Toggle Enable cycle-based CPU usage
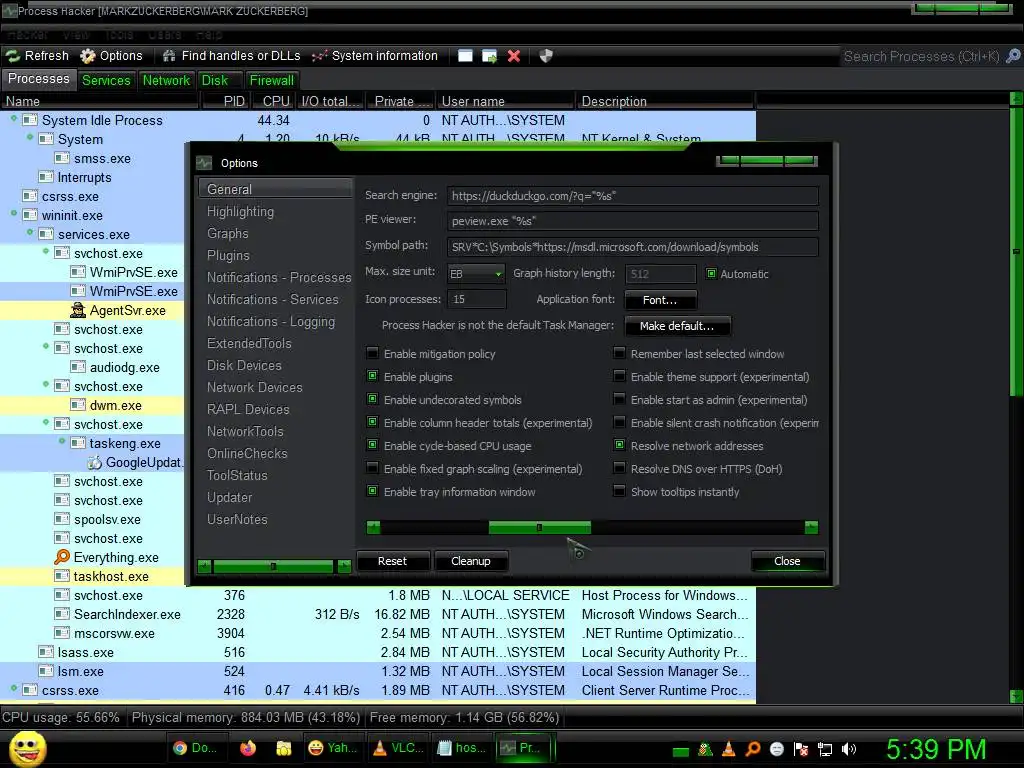This screenshot has height=768, width=1024. (372, 445)
